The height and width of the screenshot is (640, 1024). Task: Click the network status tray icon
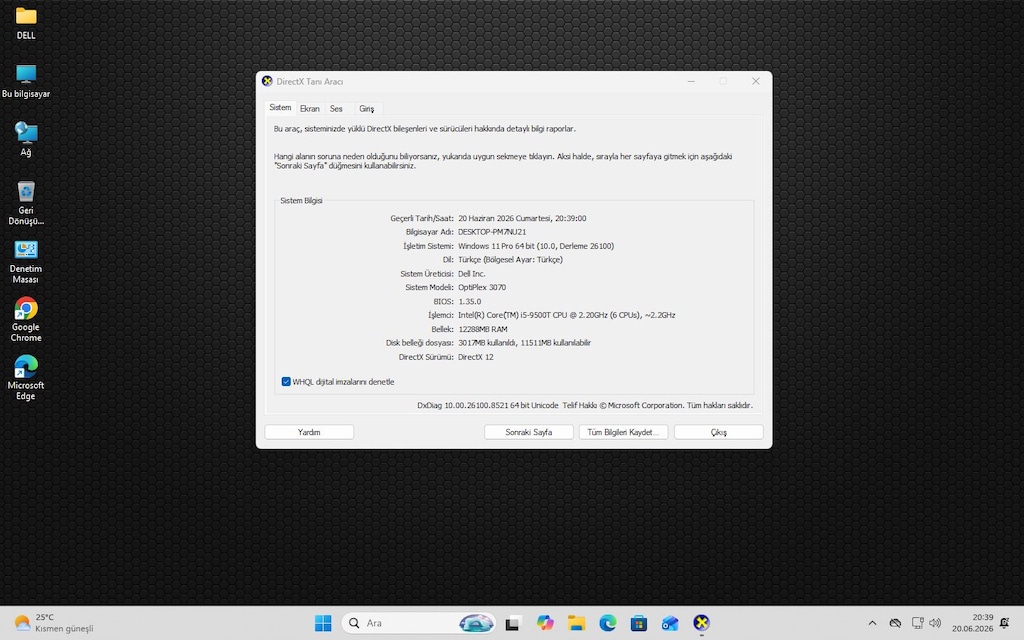[x=917, y=623]
